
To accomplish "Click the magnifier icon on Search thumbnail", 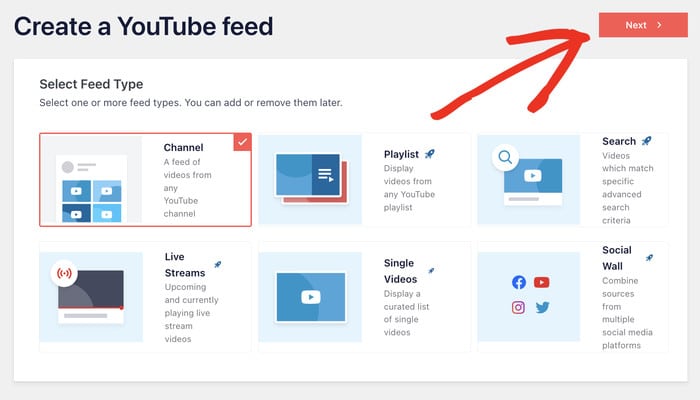I will pos(505,157).
